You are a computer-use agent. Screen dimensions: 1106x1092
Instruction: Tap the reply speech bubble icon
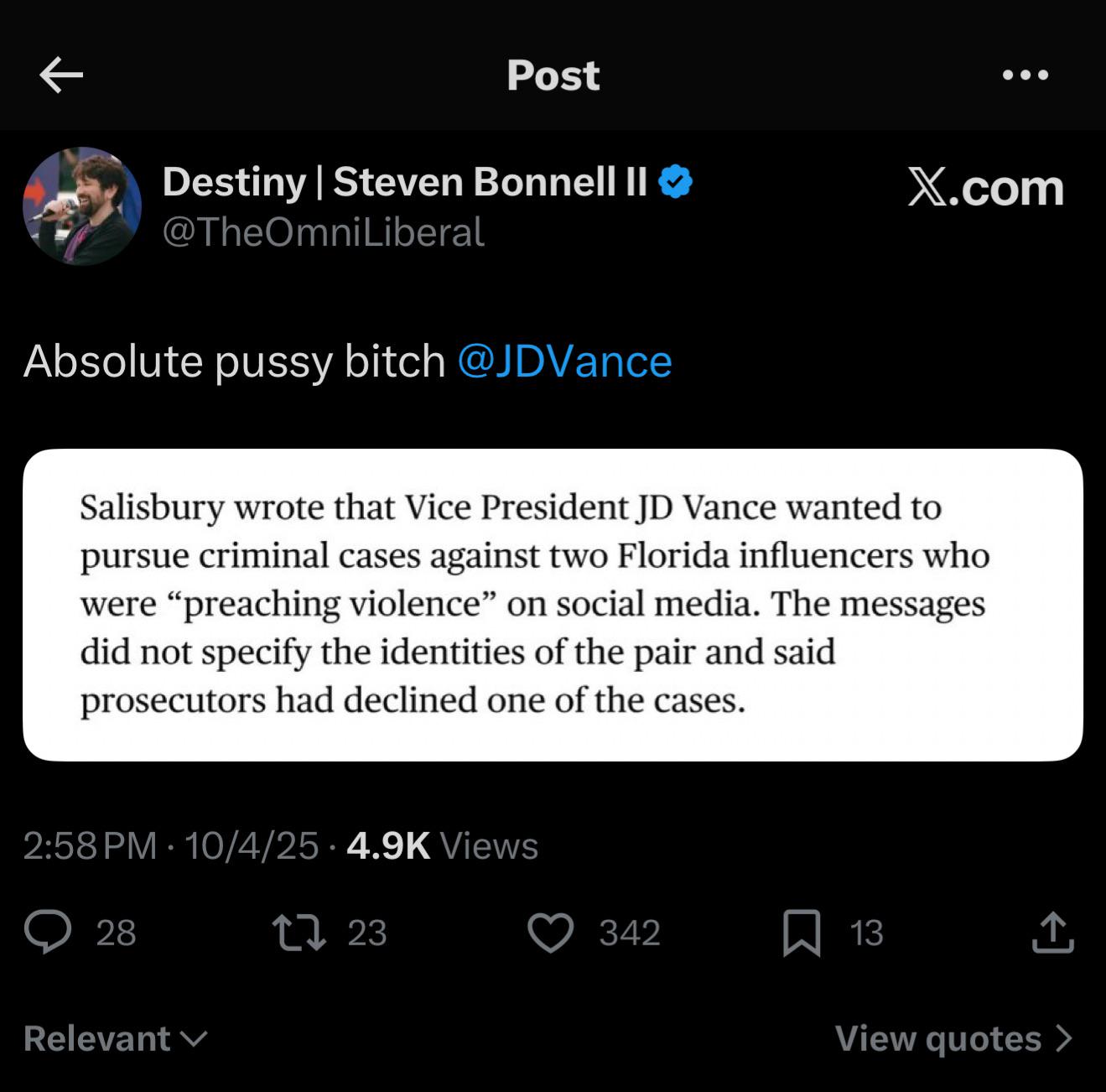[x=48, y=933]
